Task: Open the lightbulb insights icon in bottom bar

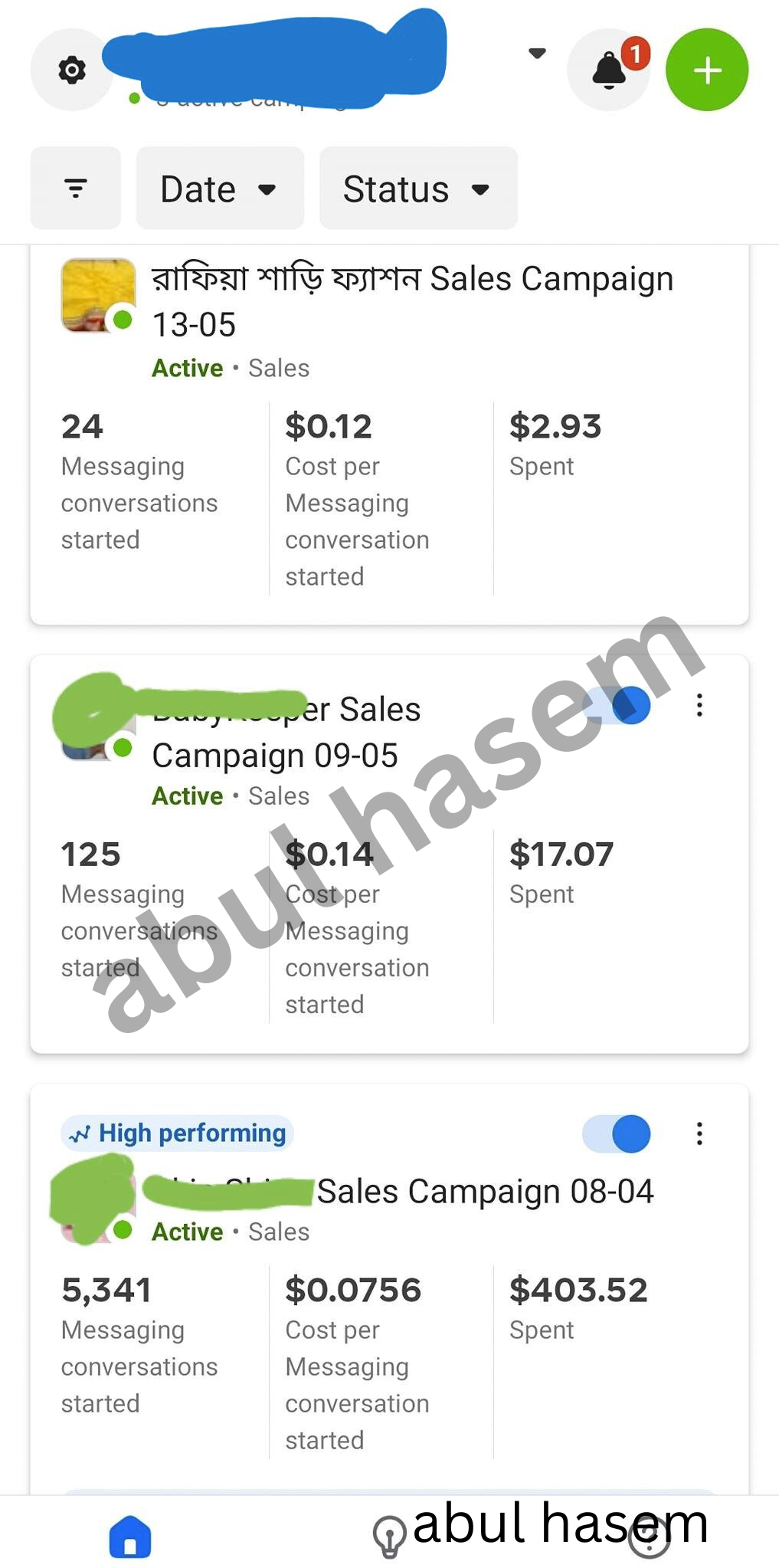Action: tap(389, 1537)
